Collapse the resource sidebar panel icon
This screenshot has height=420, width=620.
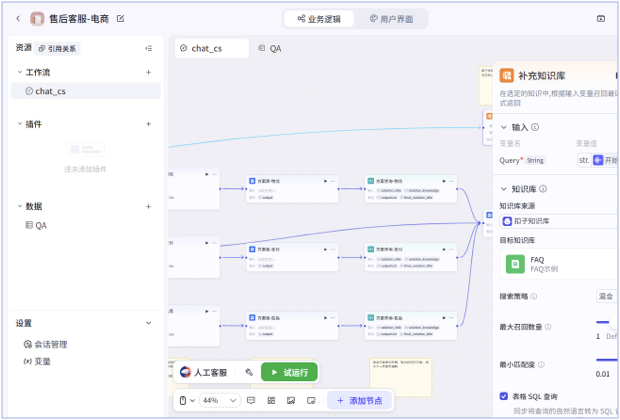(x=148, y=48)
